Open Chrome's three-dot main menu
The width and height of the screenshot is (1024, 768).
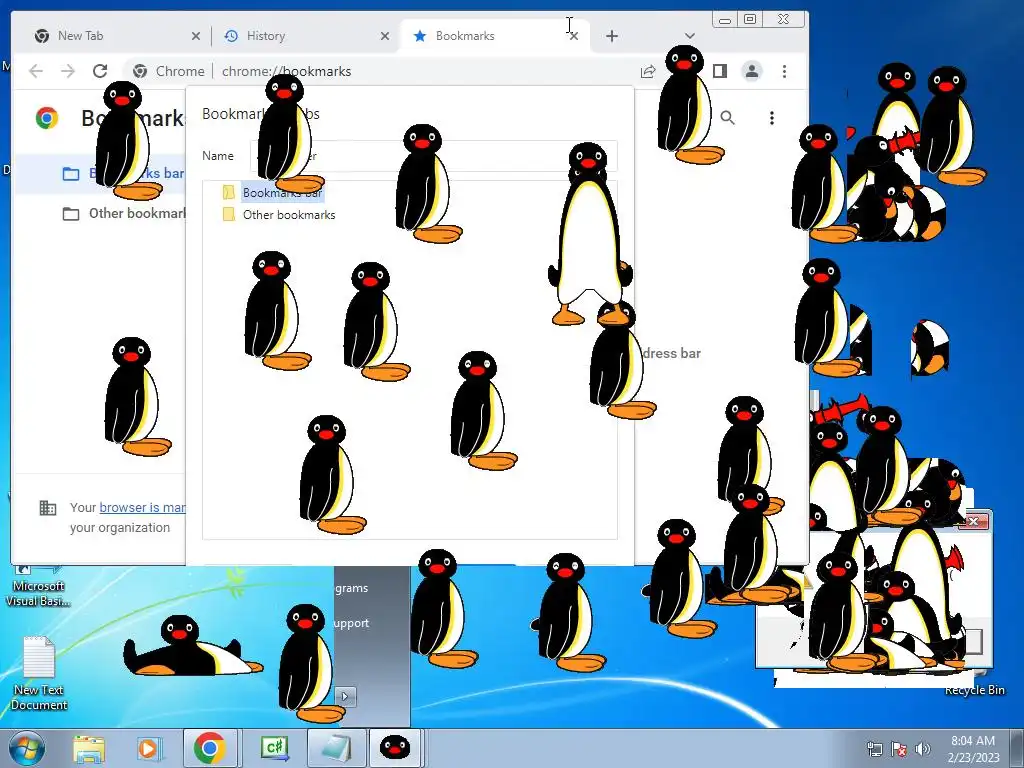pos(784,71)
